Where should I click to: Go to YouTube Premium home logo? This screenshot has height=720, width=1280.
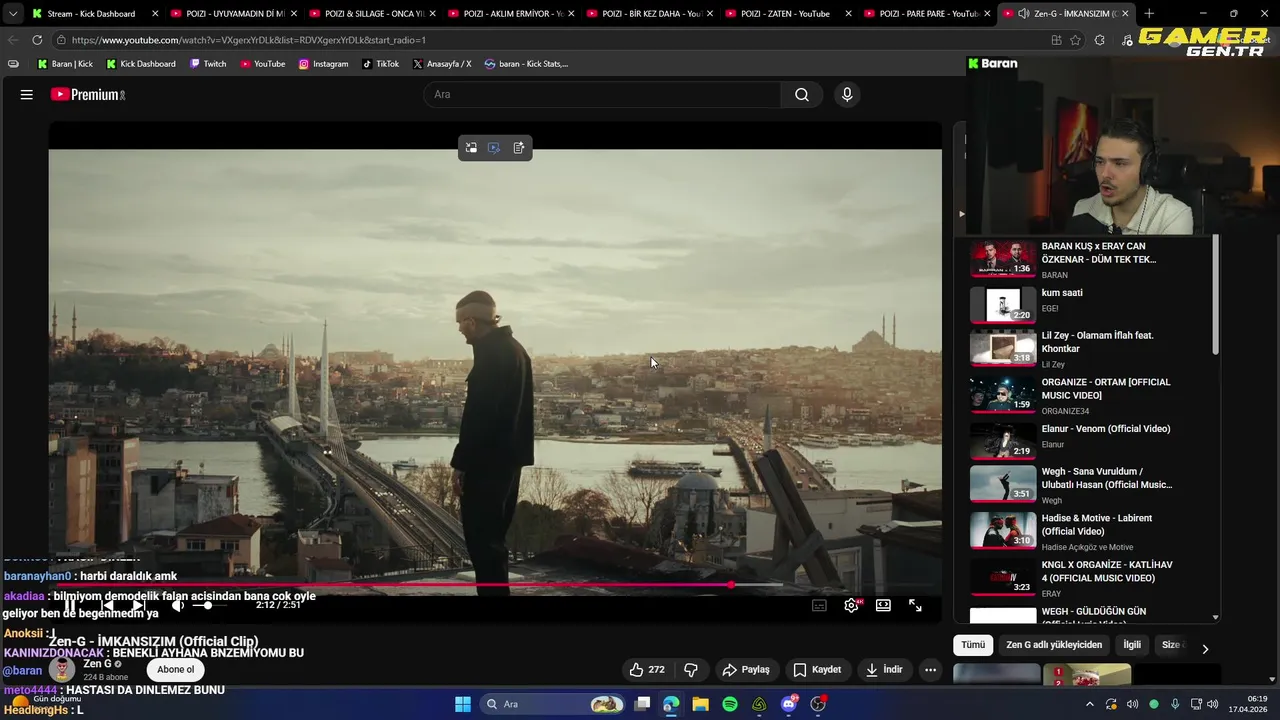tap(87, 95)
